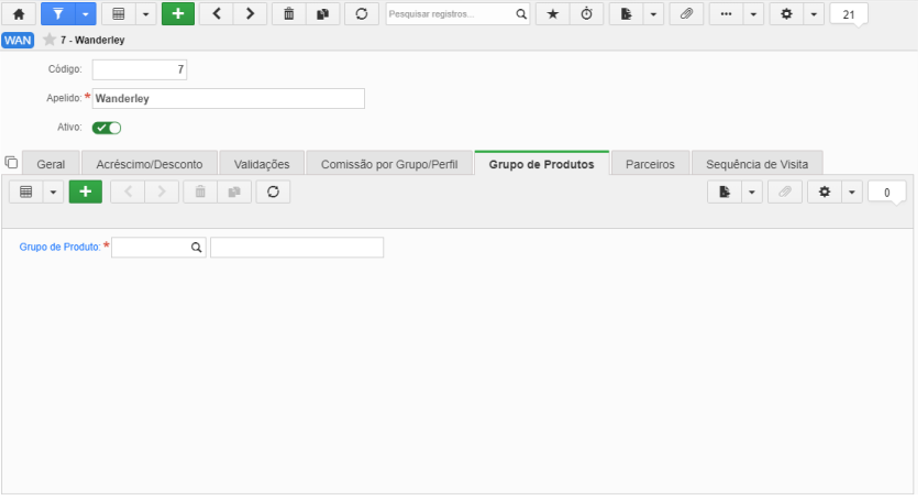Toggle the Ativo switch off

[x=107, y=128]
